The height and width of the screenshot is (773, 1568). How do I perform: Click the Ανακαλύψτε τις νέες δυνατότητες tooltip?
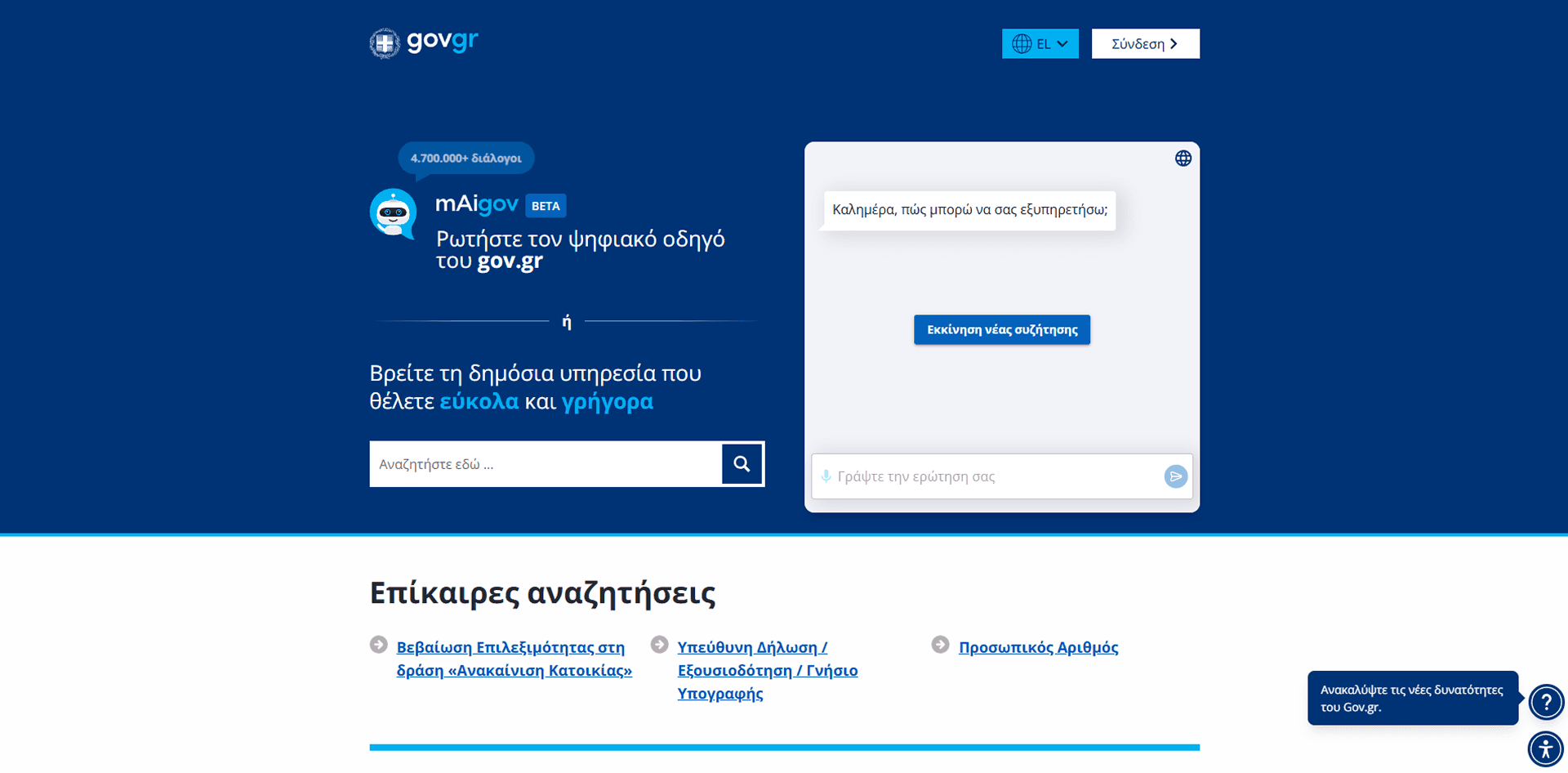pos(1413,698)
